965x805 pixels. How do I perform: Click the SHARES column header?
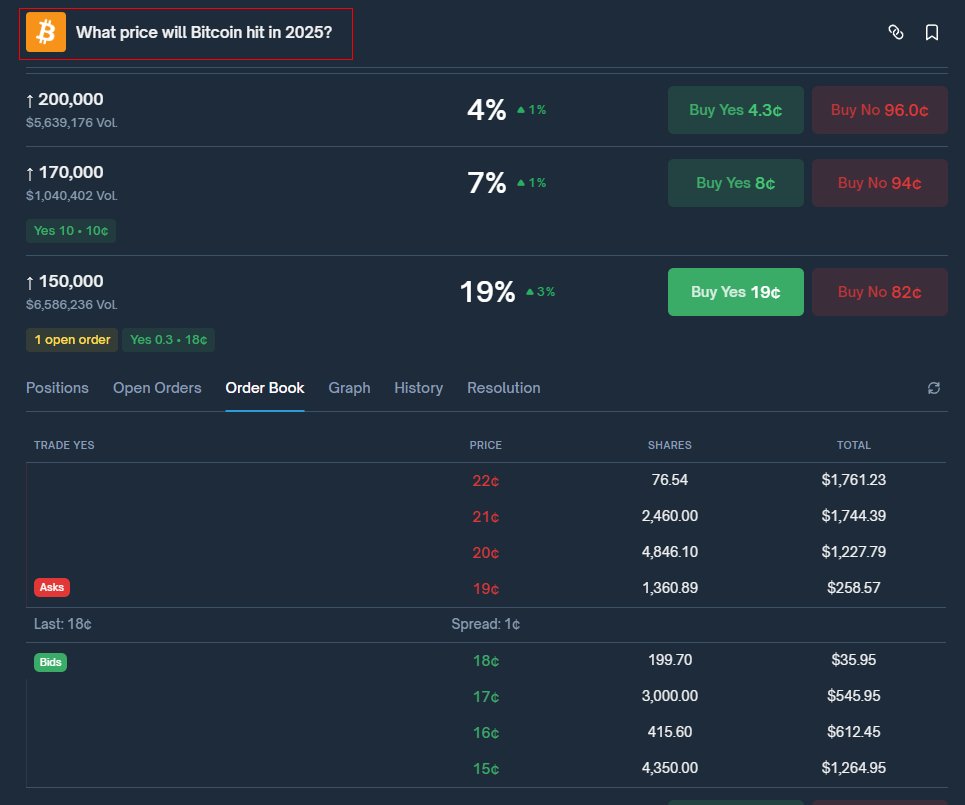pyautogui.click(x=670, y=445)
